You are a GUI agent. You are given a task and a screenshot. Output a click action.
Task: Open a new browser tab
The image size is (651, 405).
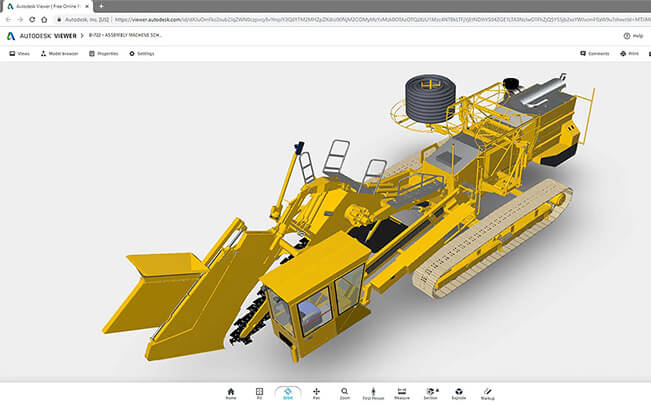point(101,6)
